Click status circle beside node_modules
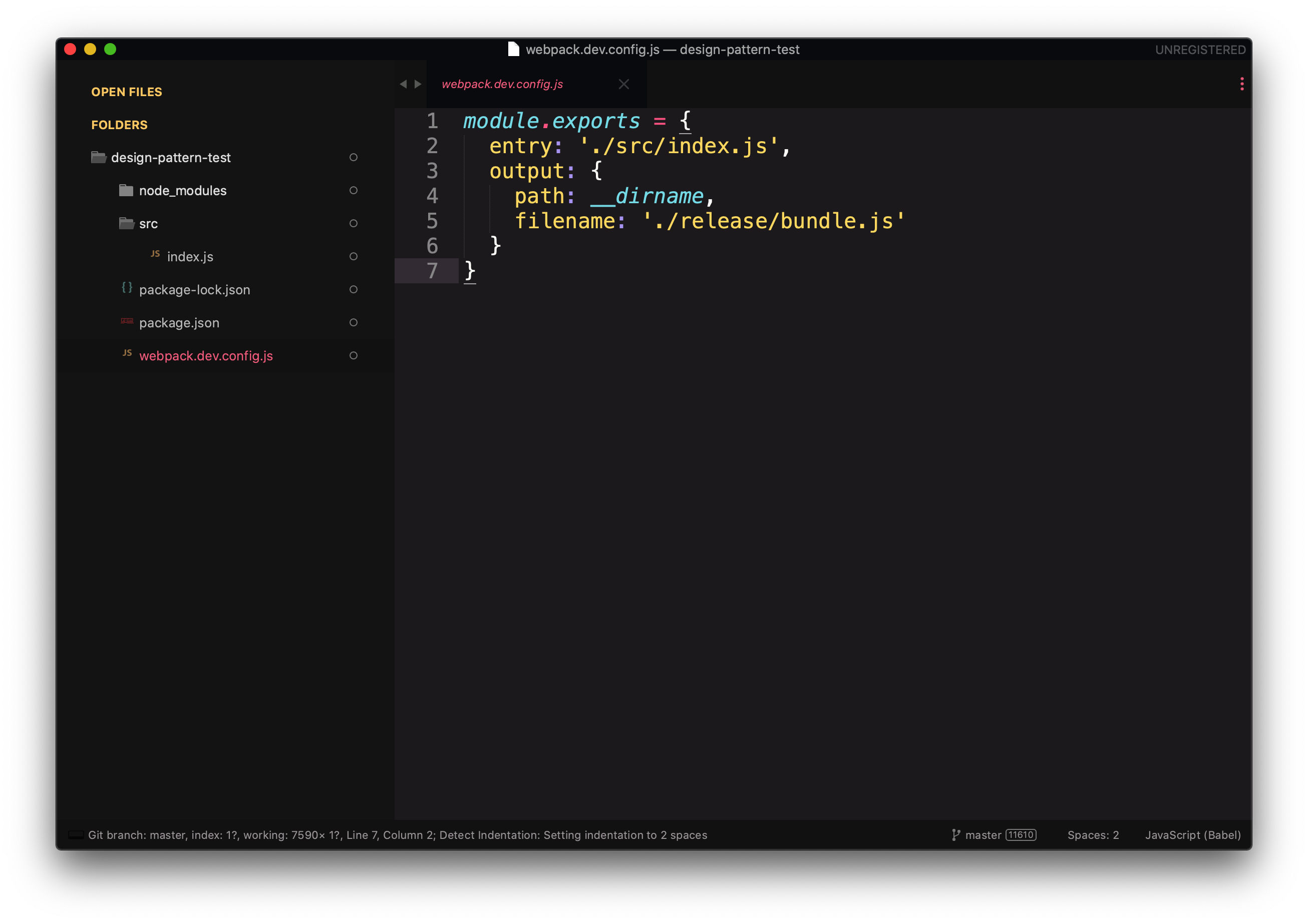 tap(353, 190)
